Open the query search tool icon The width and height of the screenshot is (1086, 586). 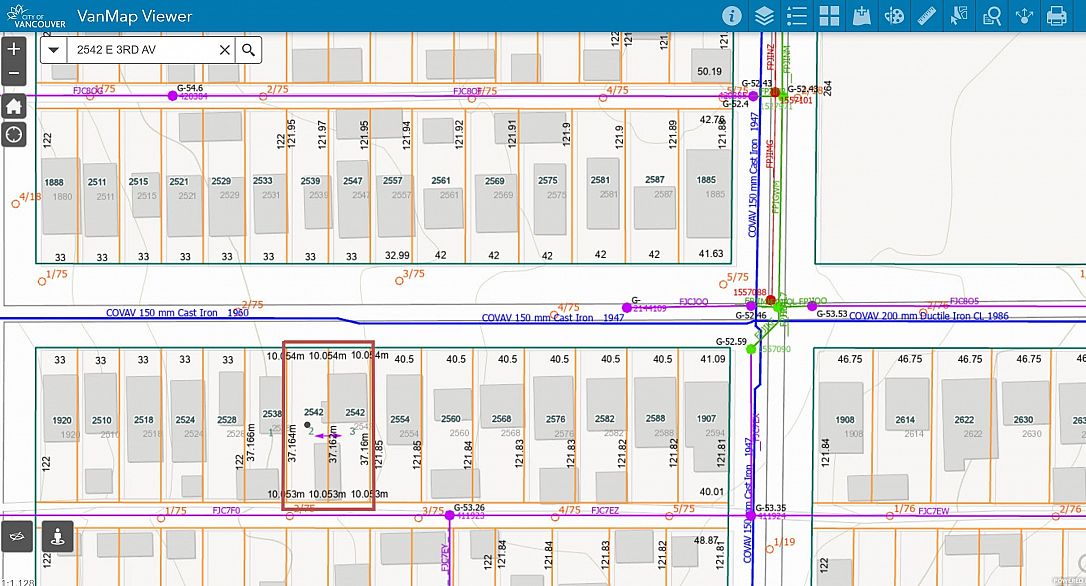click(992, 16)
